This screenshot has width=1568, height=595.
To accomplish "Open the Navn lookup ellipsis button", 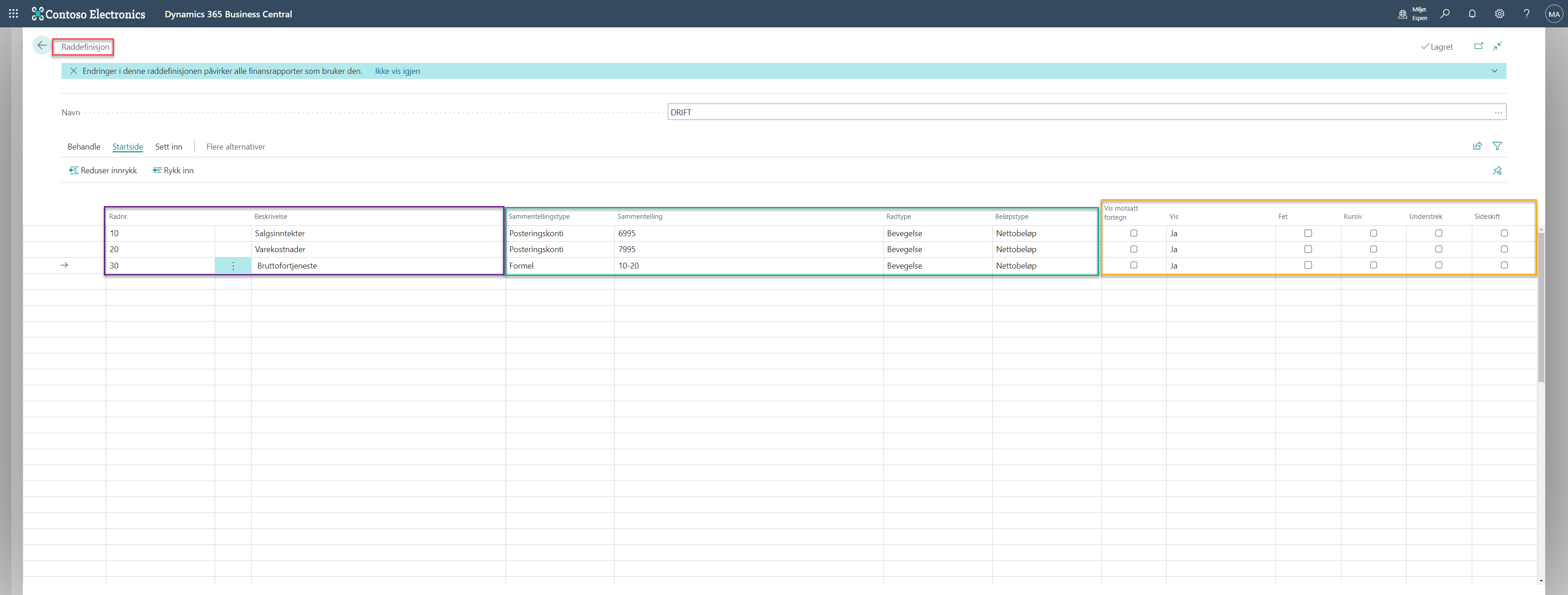I will click(x=1498, y=112).
